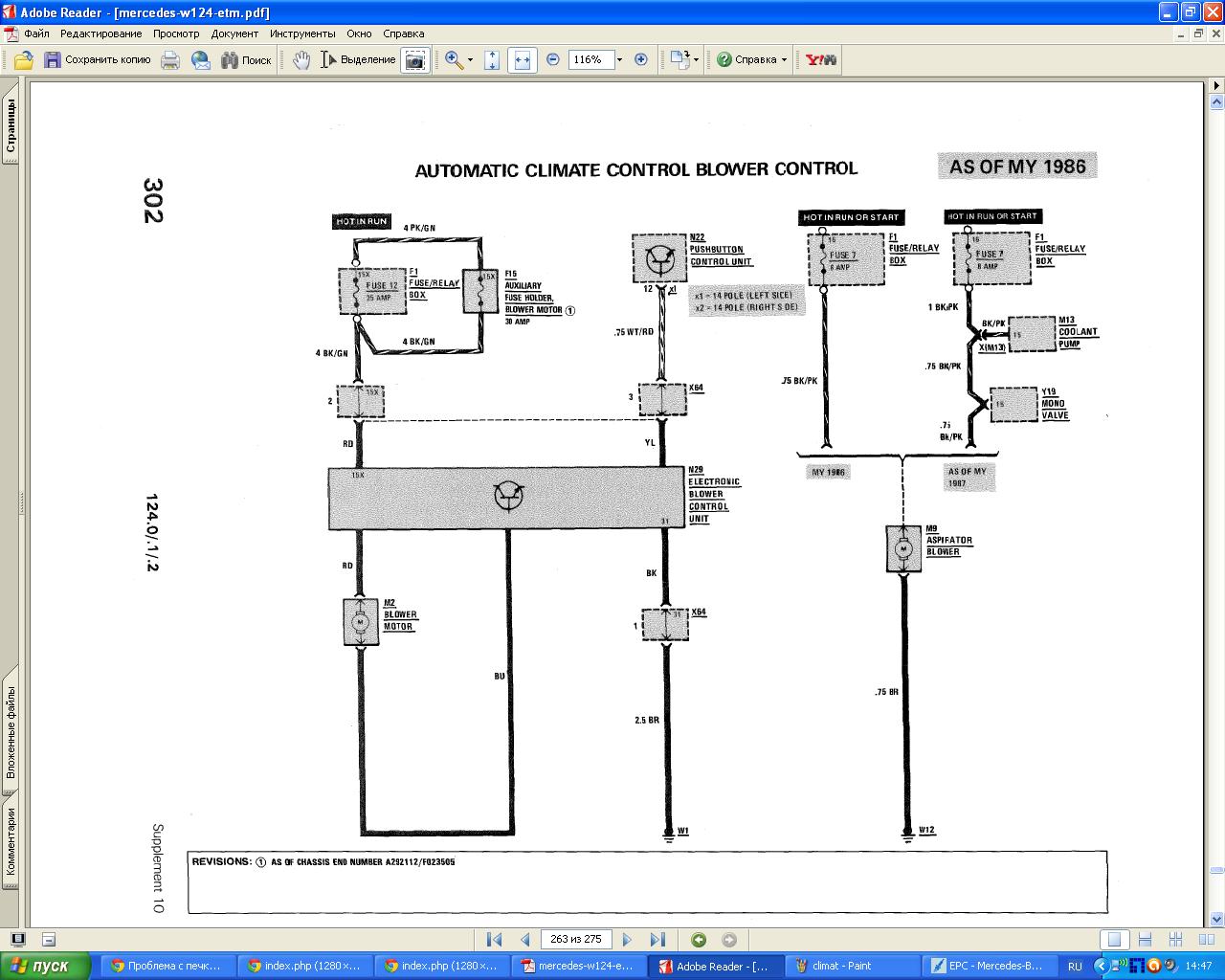Viewport: 1225px width, 980px height.
Task: Select the Hand tool
Action: coord(301,59)
